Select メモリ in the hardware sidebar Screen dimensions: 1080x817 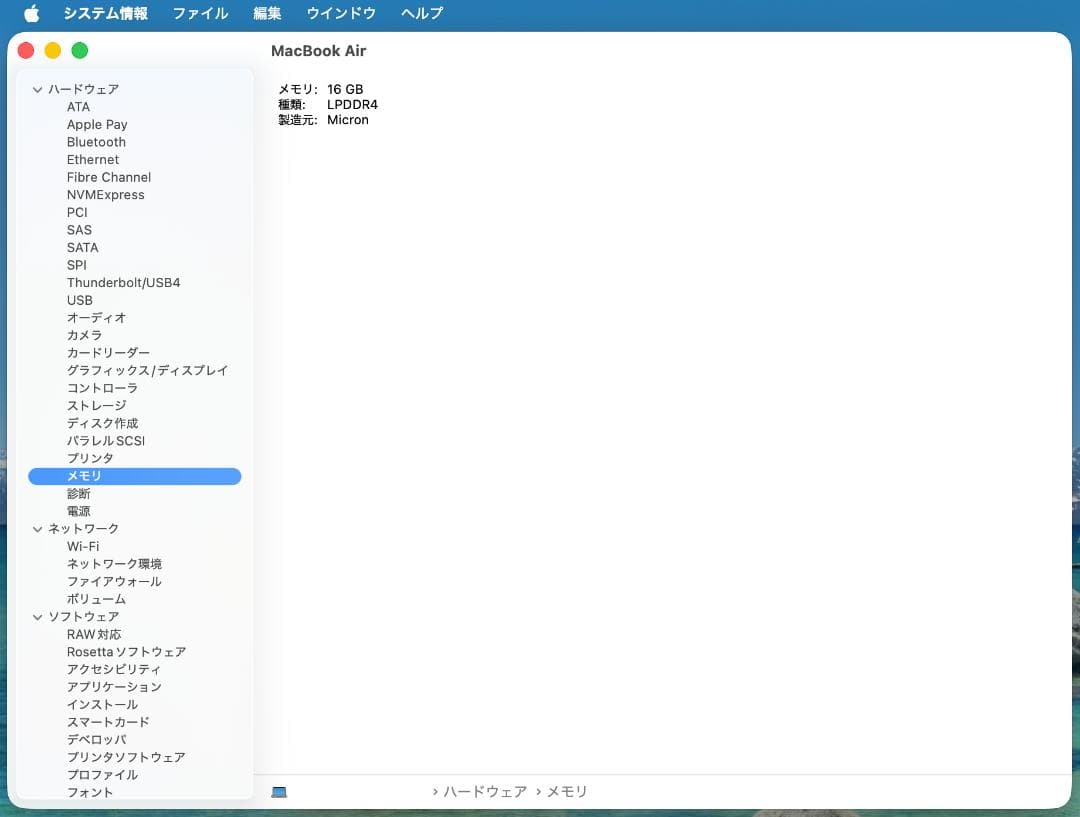84,476
